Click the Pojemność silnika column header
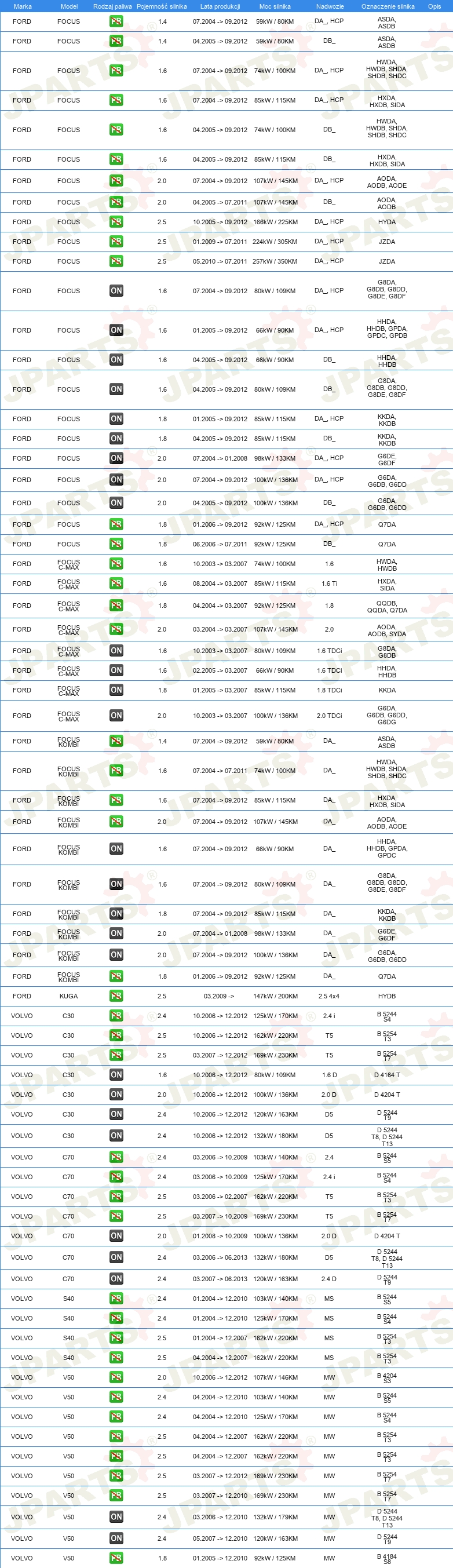This screenshot has width=453, height=1568. (x=162, y=6)
